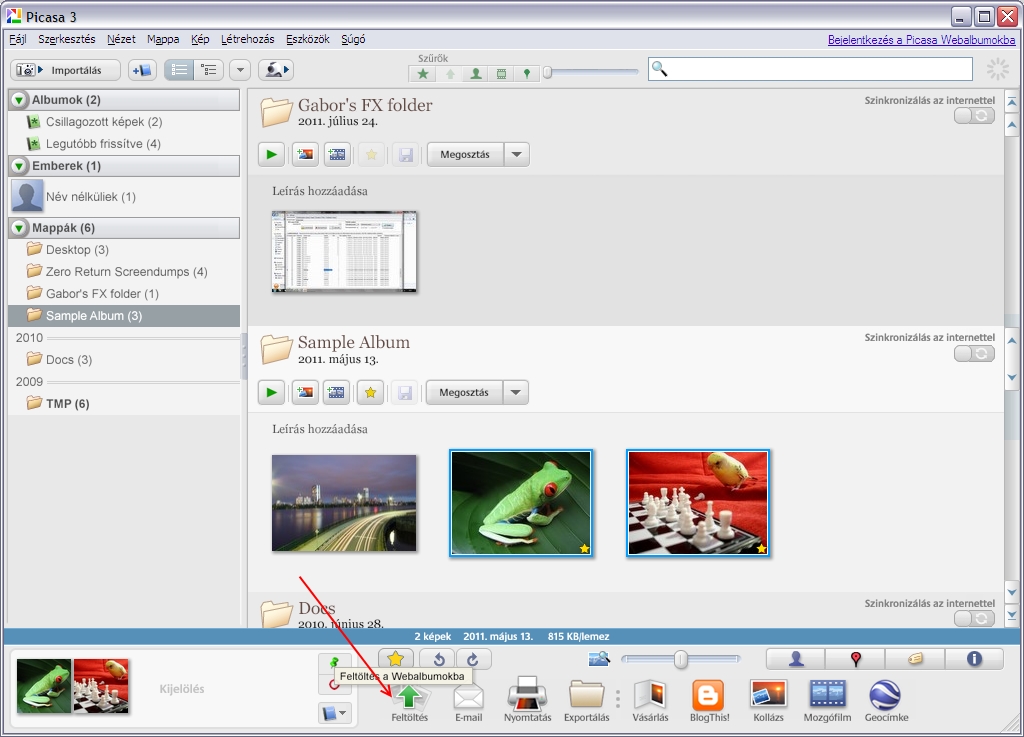
Task: Enable the uploaded photos filter arrow
Action: [450, 74]
